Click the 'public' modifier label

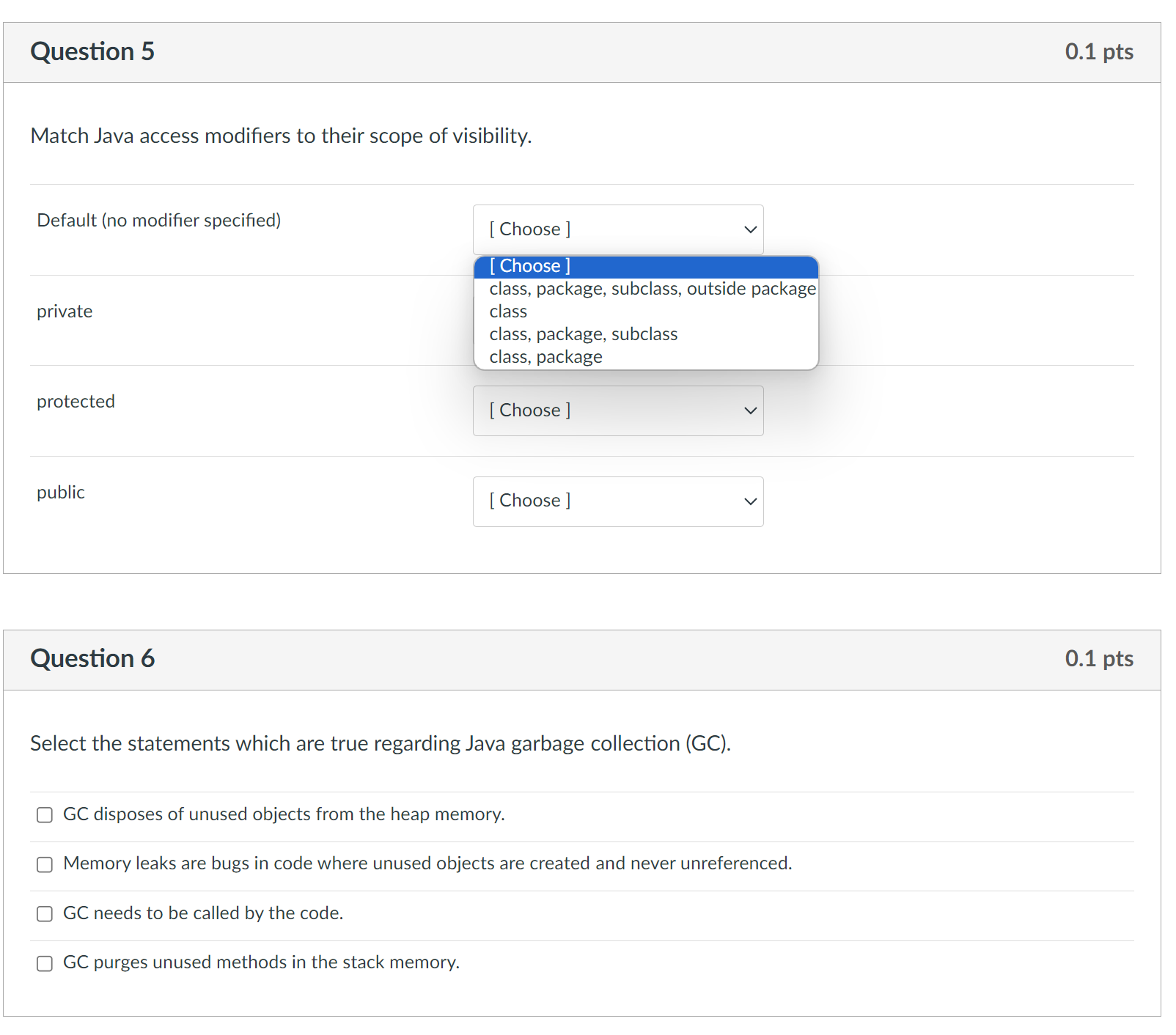click(x=61, y=492)
